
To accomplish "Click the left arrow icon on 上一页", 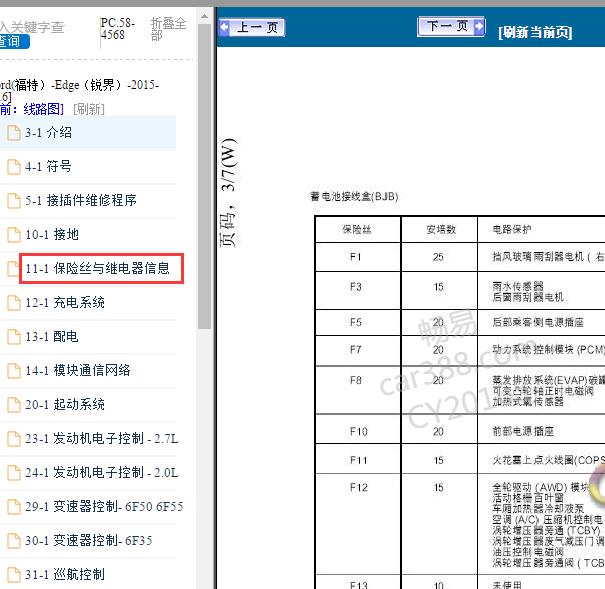I will click(224, 27).
